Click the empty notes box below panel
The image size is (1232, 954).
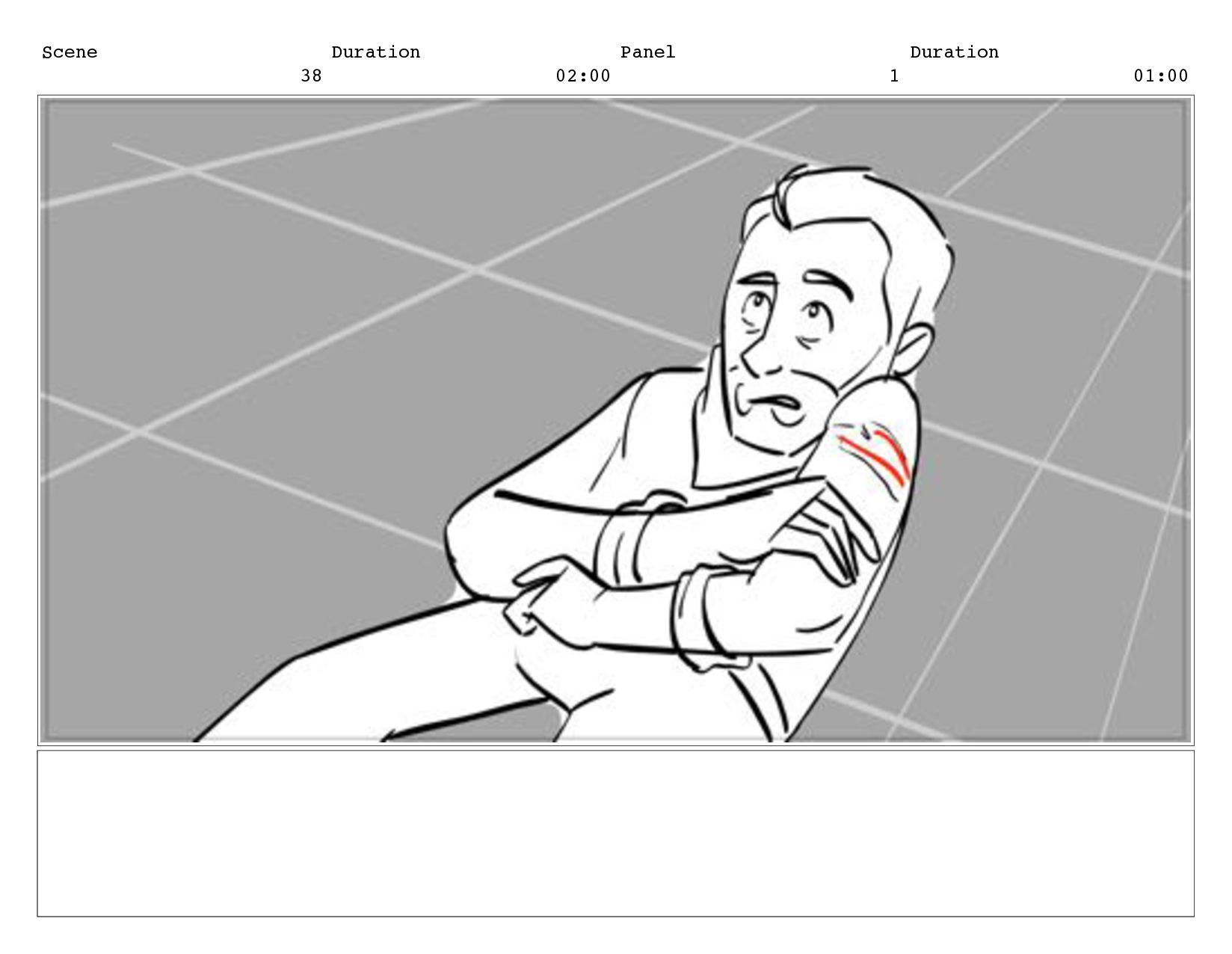click(x=615, y=834)
